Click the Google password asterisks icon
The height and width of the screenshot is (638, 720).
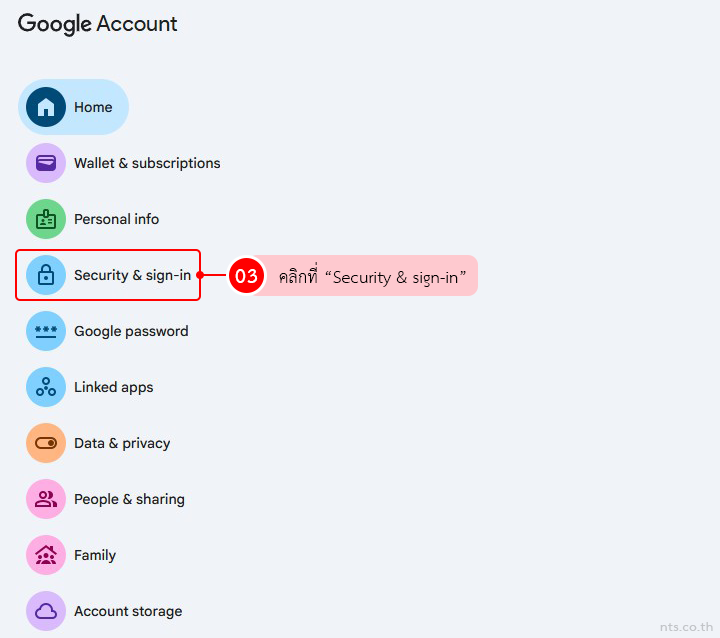[46, 331]
